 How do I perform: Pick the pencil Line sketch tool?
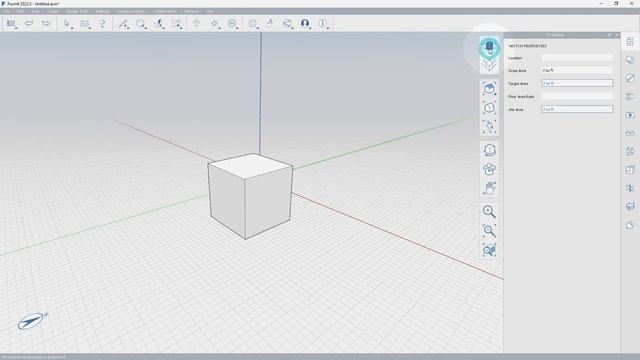click(122, 24)
